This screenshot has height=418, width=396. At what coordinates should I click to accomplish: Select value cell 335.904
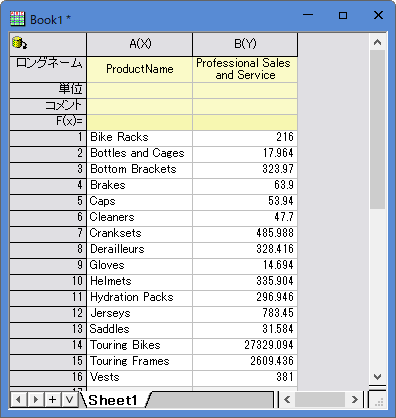tap(245, 282)
